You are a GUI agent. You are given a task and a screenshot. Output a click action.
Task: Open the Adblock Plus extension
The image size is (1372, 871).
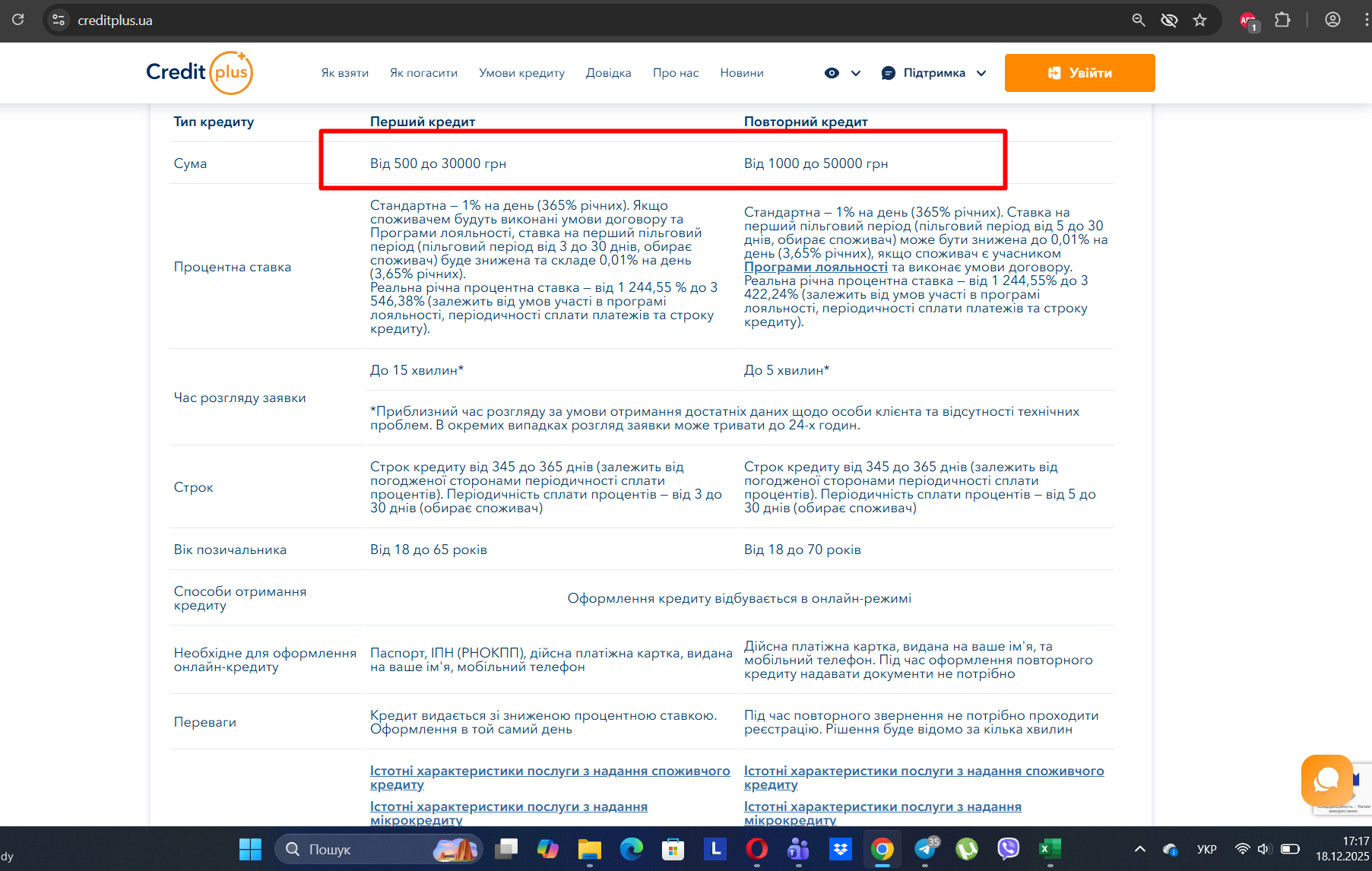pos(1249,21)
